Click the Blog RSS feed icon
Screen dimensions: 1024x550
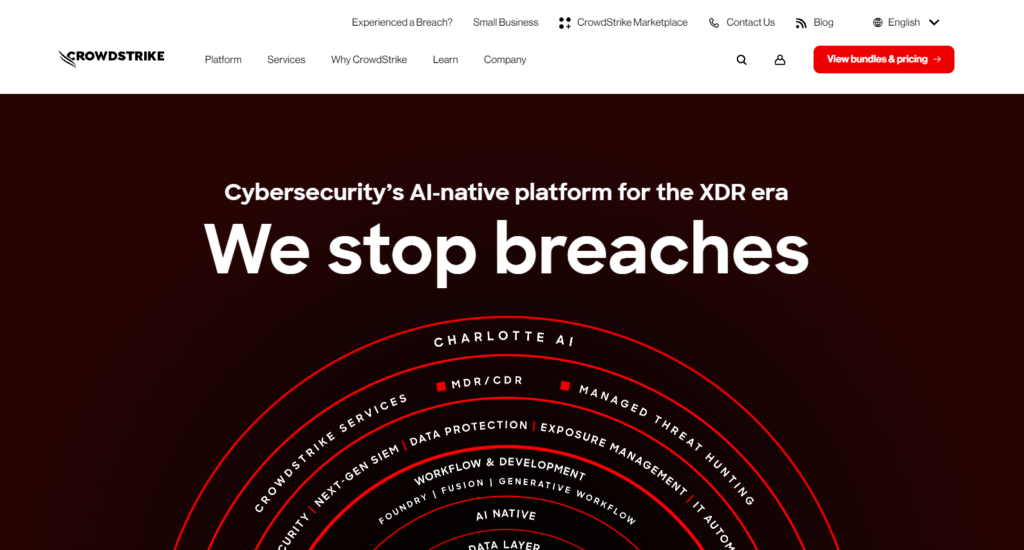point(801,23)
